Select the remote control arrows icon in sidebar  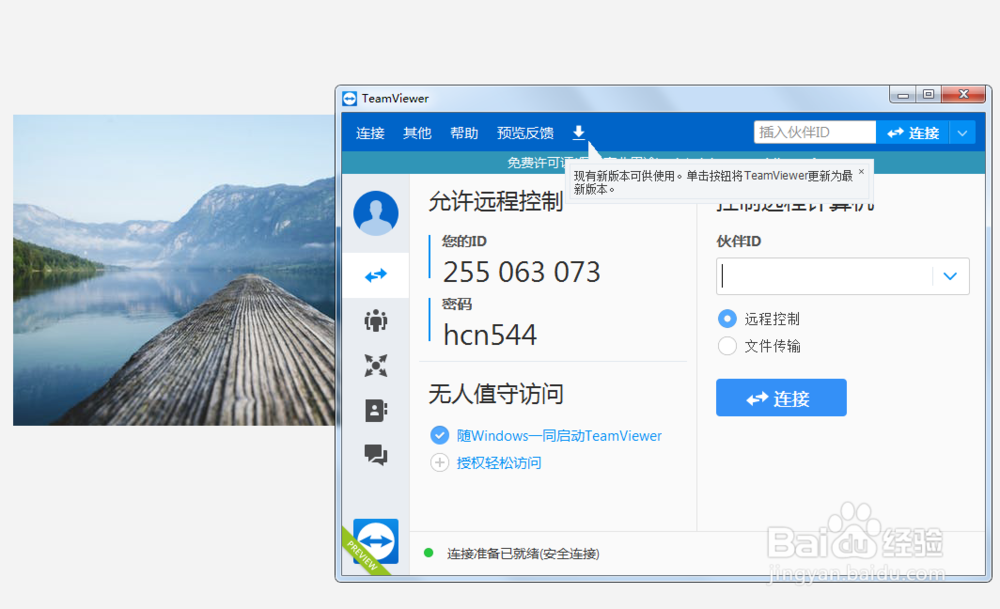[375, 275]
